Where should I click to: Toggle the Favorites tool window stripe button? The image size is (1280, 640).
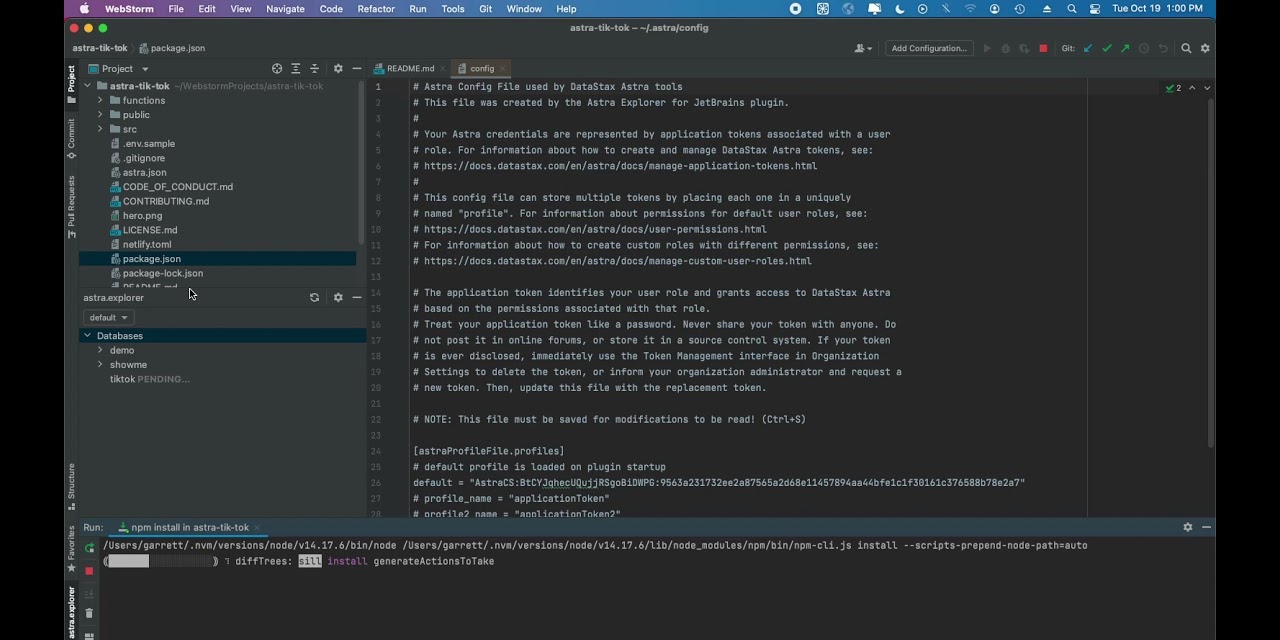pos(71,548)
